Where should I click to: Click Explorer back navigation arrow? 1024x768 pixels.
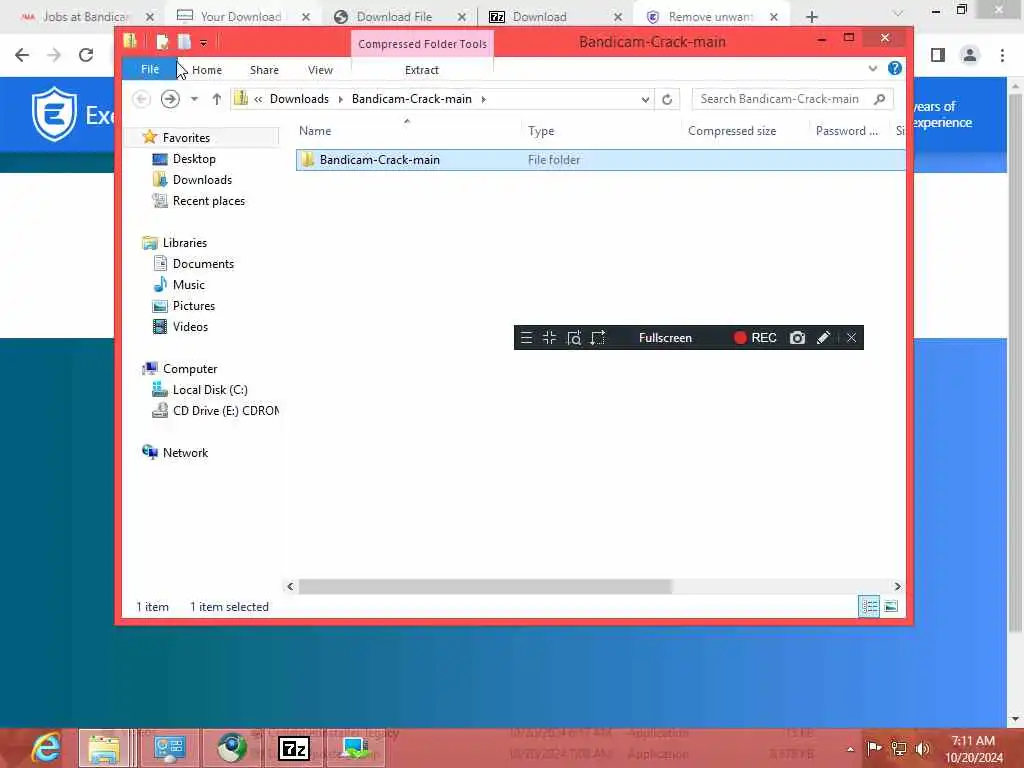pos(141,99)
